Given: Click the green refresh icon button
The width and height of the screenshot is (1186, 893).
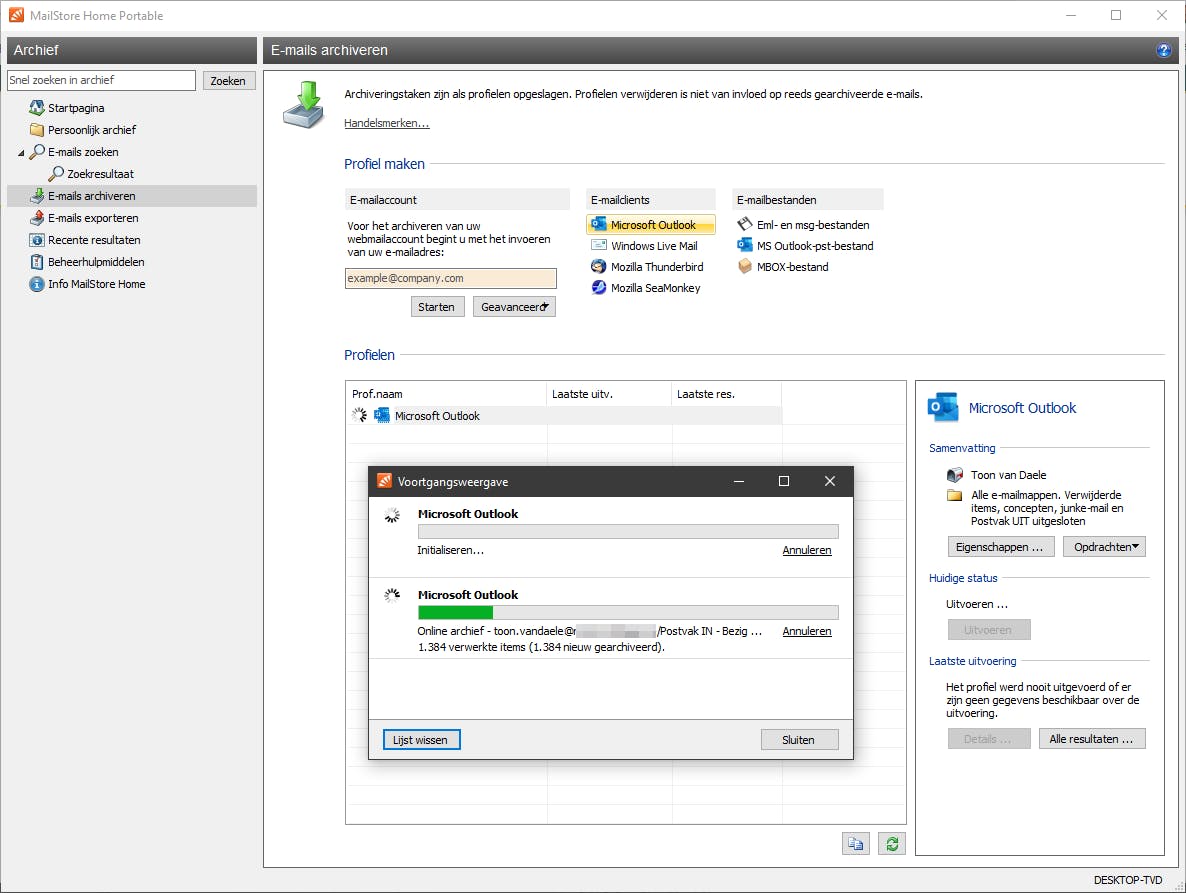Looking at the screenshot, I should pos(892,844).
